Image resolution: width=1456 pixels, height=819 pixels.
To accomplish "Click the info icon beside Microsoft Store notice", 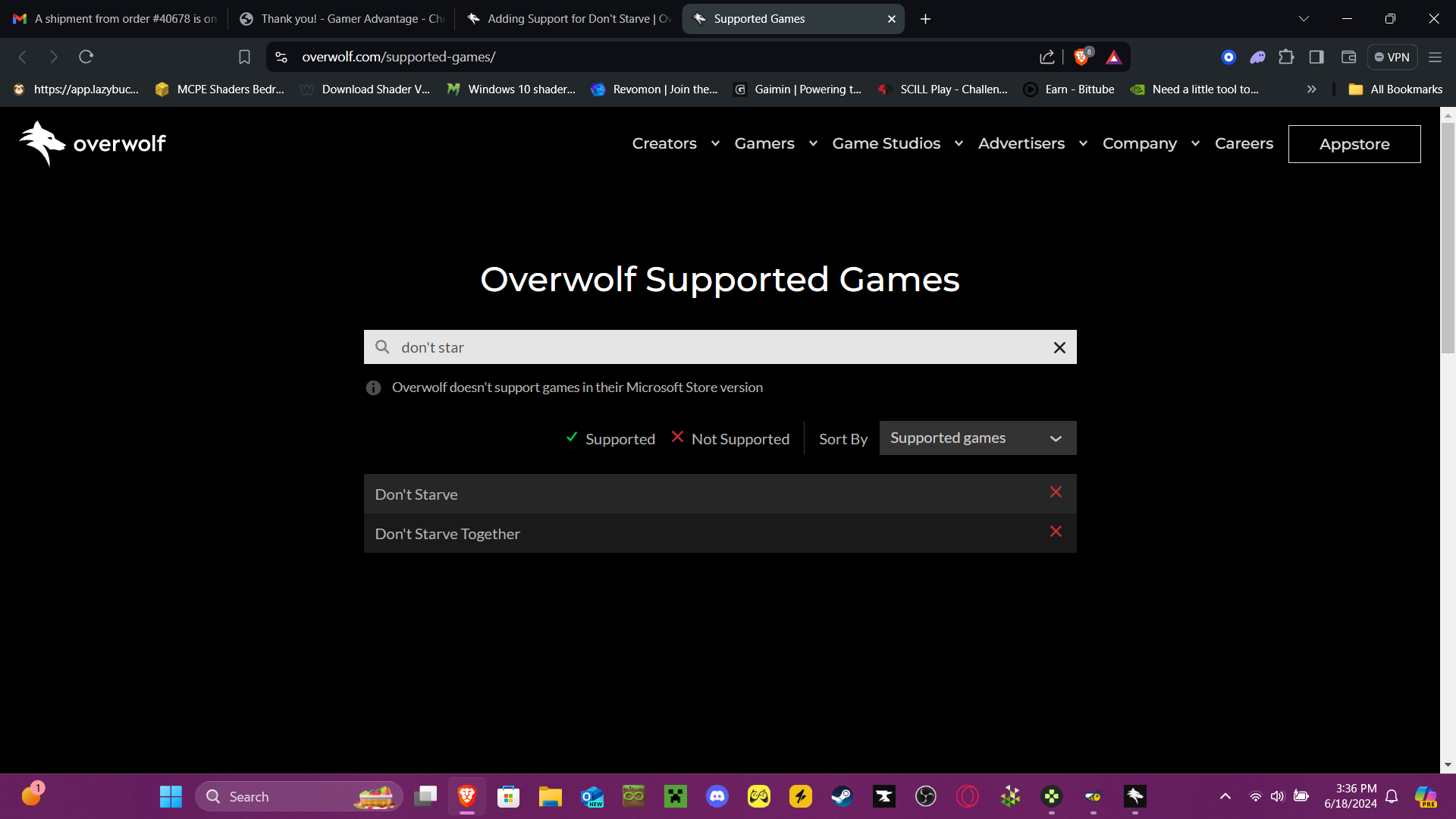I will [373, 388].
